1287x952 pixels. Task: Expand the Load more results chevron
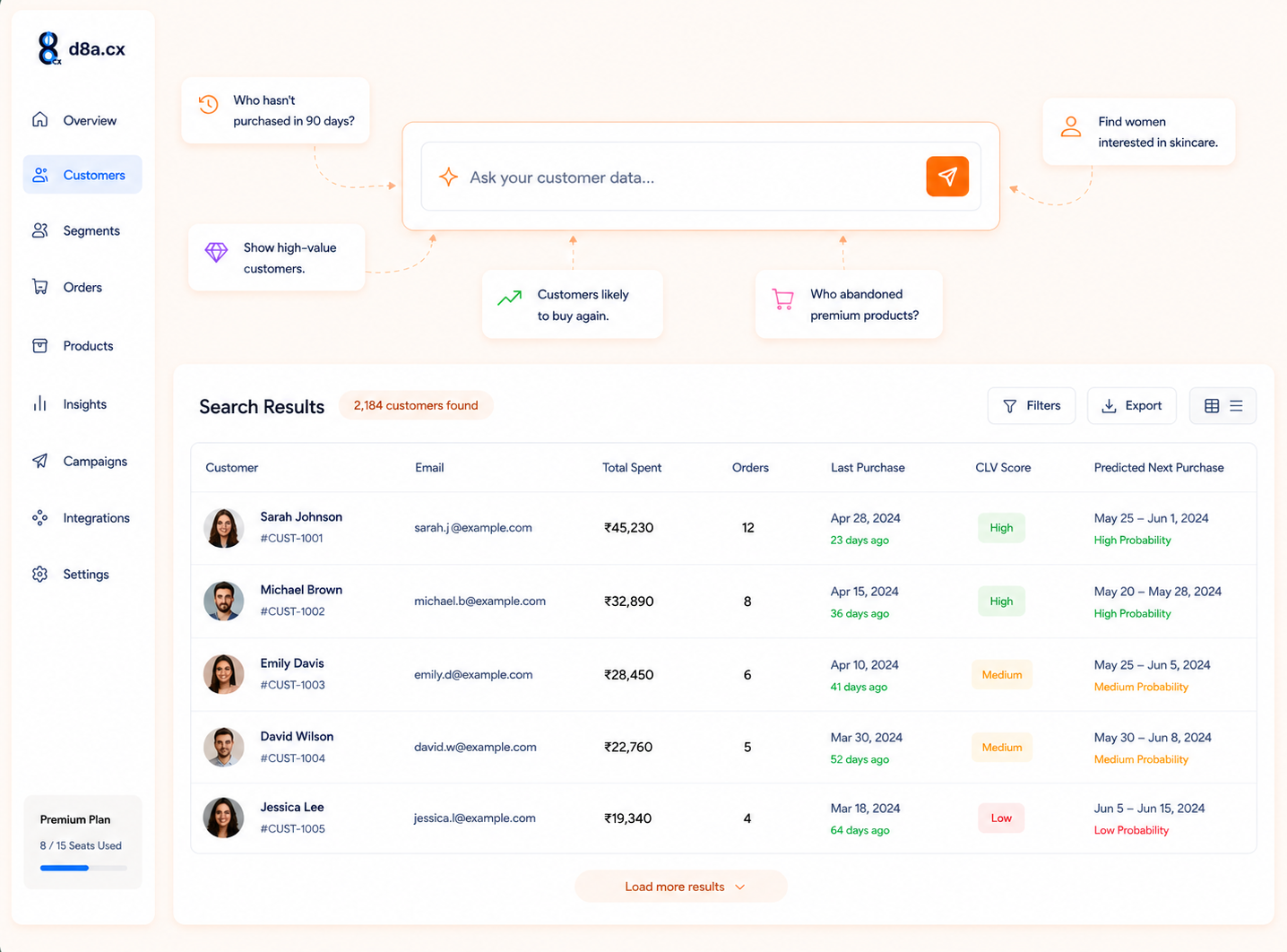(x=740, y=887)
